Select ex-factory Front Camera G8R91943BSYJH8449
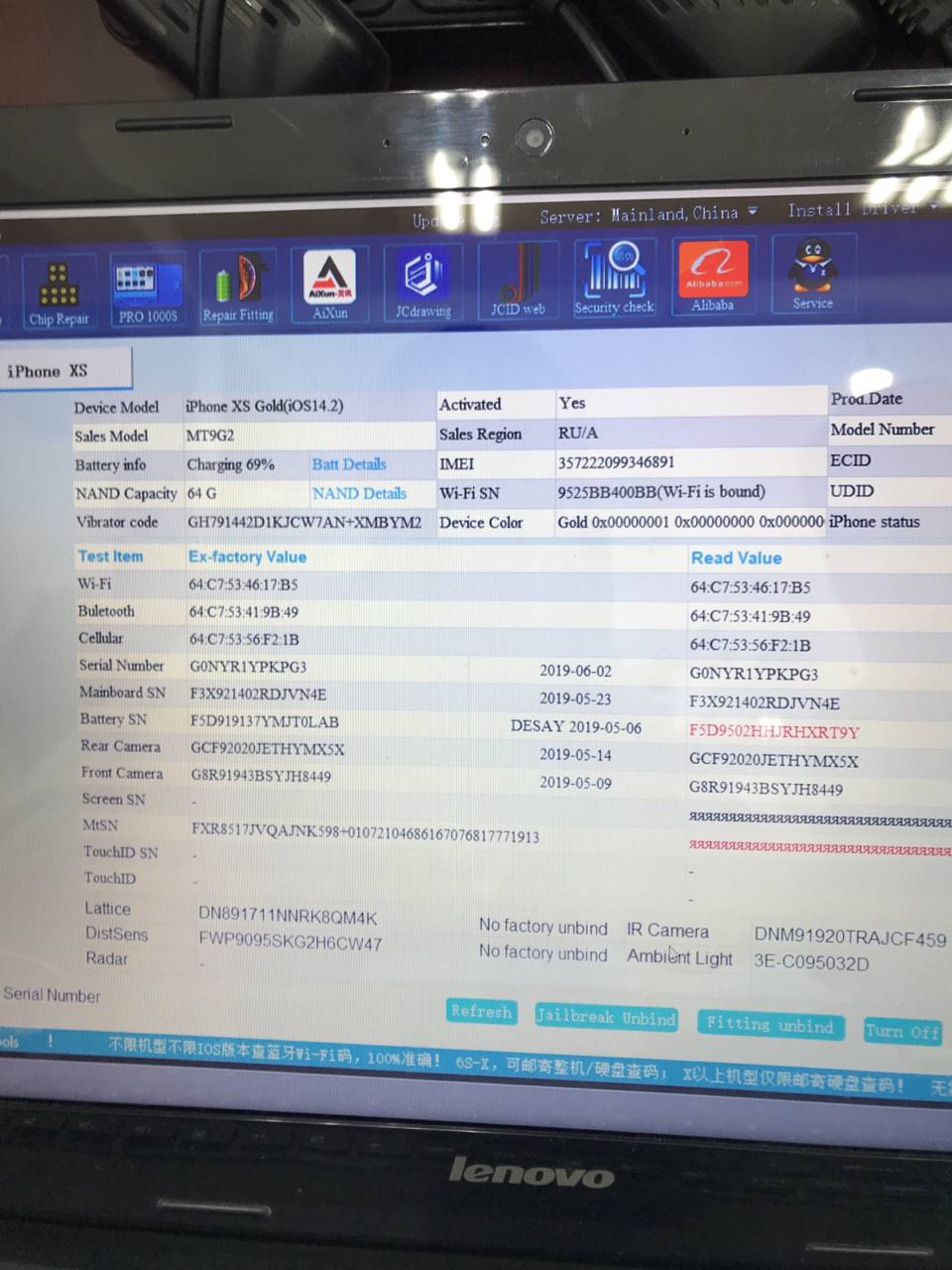The width and height of the screenshot is (952, 1270). point(262,776)
